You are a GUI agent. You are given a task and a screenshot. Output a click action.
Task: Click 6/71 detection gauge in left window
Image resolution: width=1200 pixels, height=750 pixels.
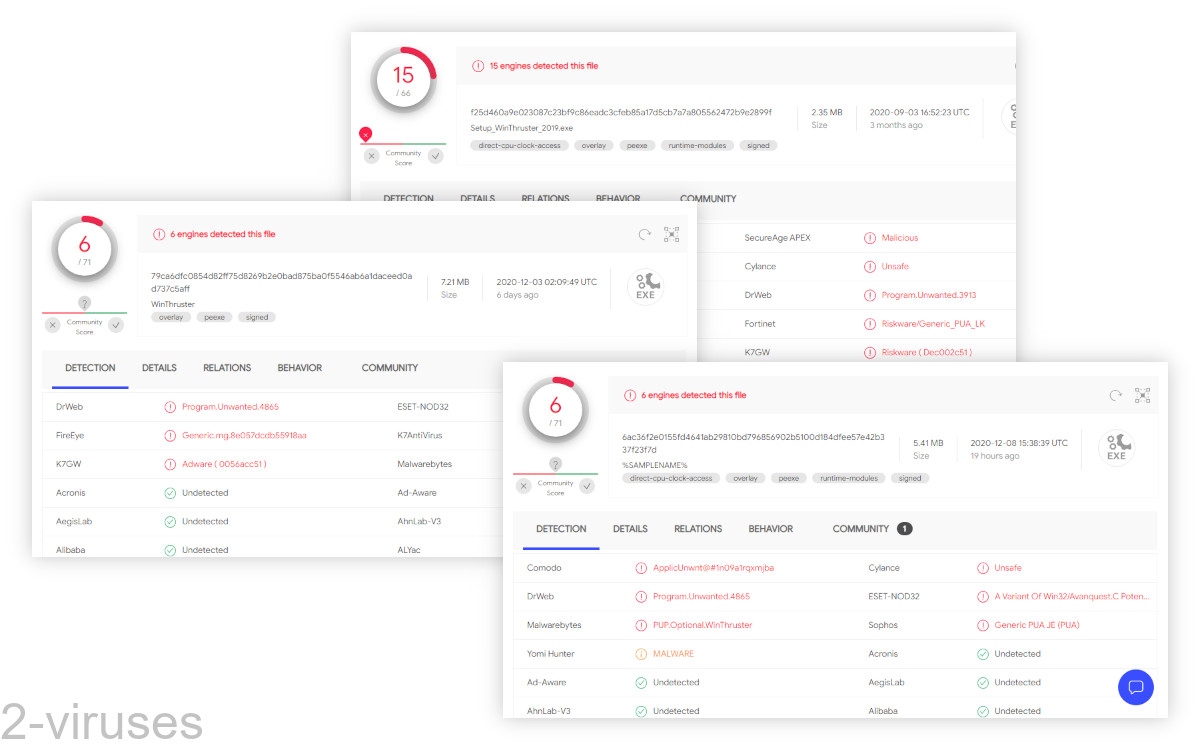click(x=84, y=248)
